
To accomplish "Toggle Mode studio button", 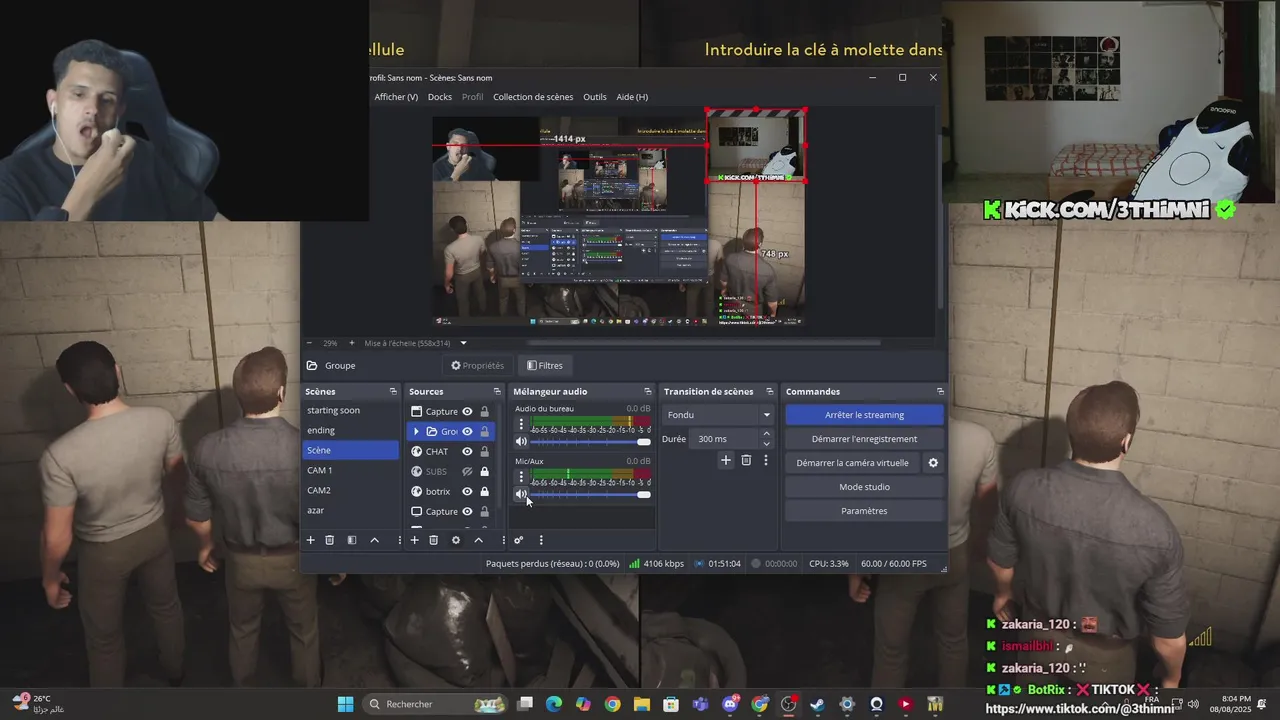I will pyautogui.click(x=864, y=487).
